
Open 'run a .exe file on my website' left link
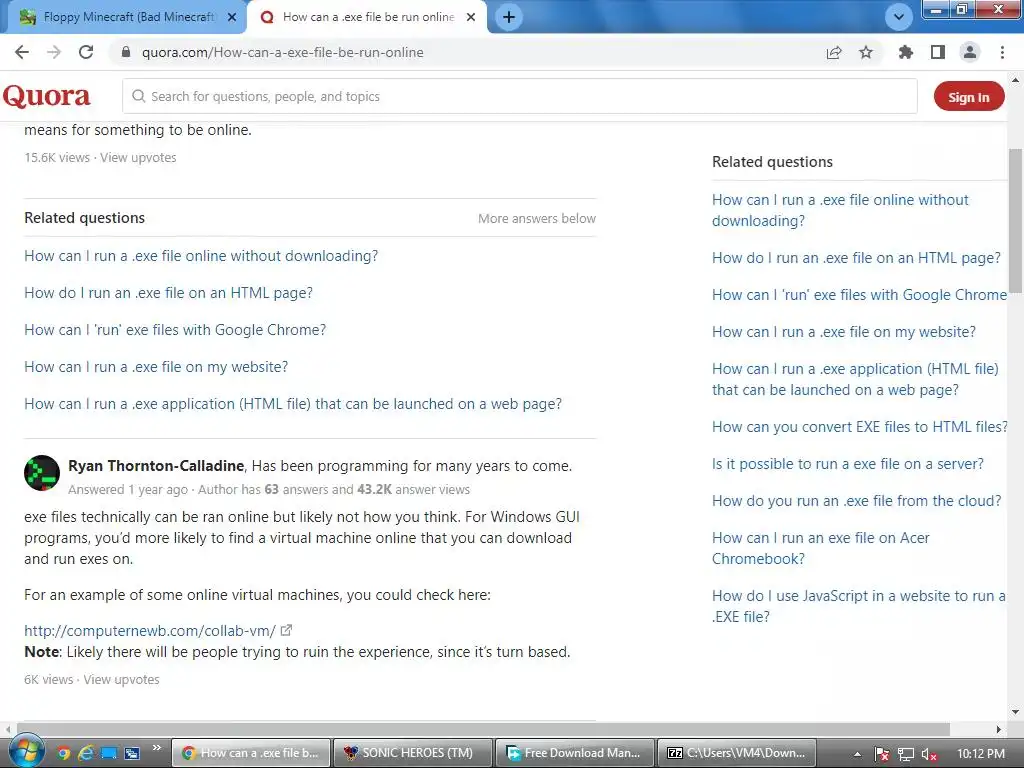[156, 367]
